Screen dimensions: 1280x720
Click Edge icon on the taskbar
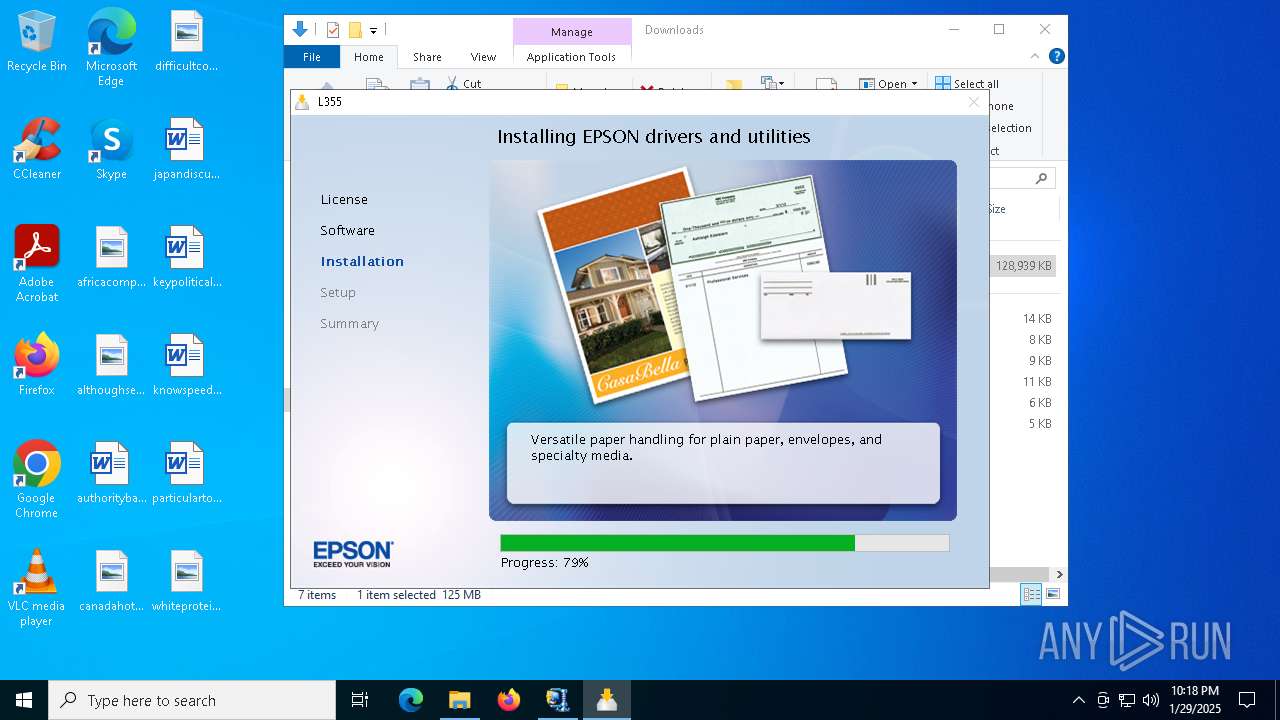coord(411,700)
